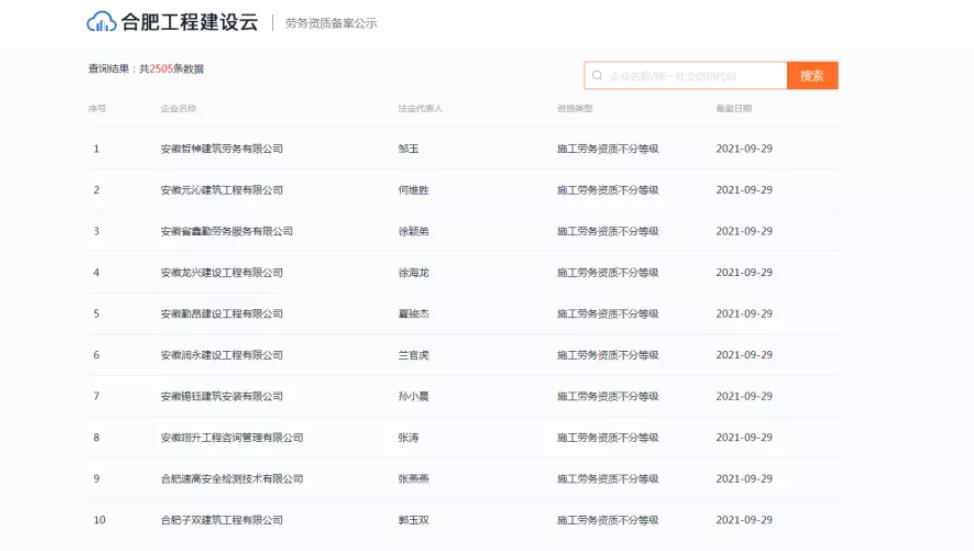Click the 合肥工程建设云 site title text
Viewport: 974px width, 551px height.
(x=190, y=22)
